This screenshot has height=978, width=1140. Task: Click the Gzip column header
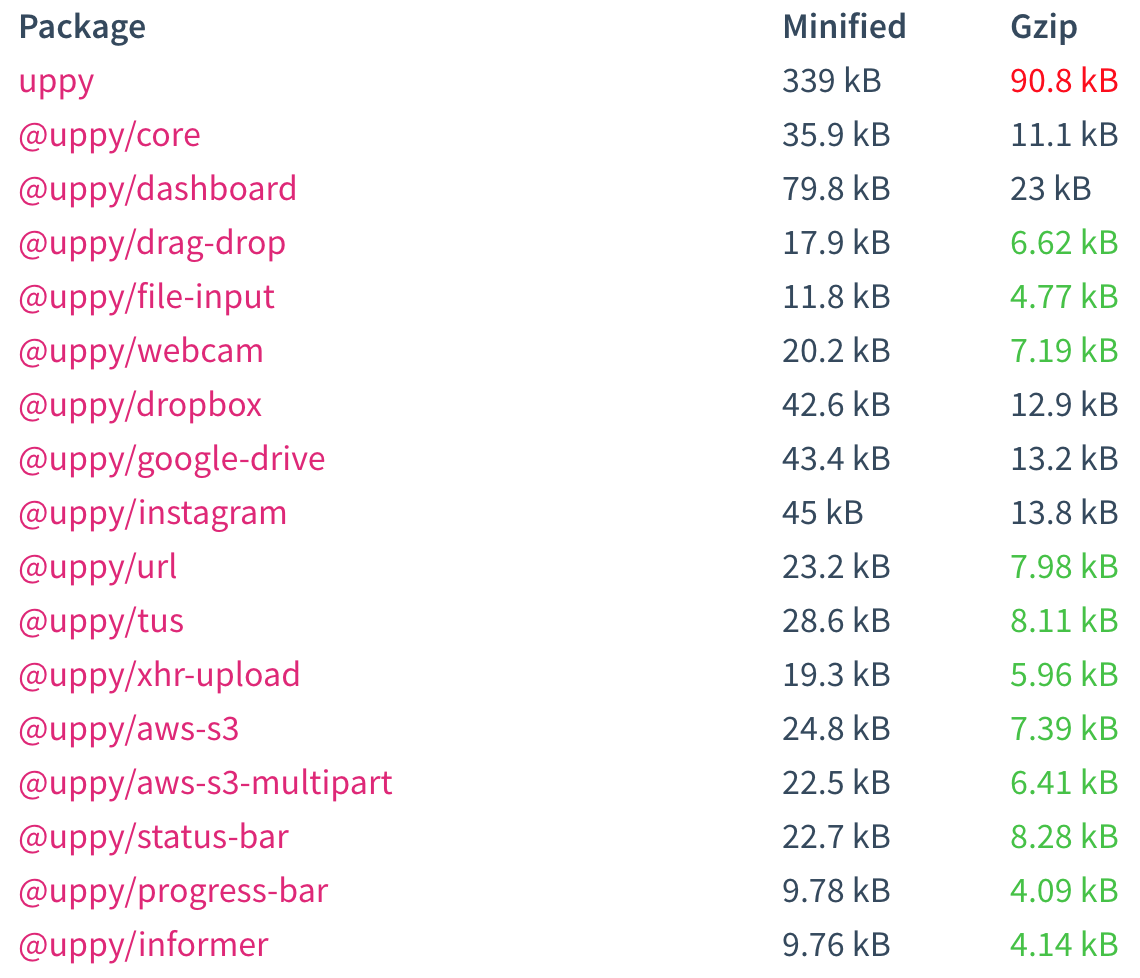tap(1043, 28)
